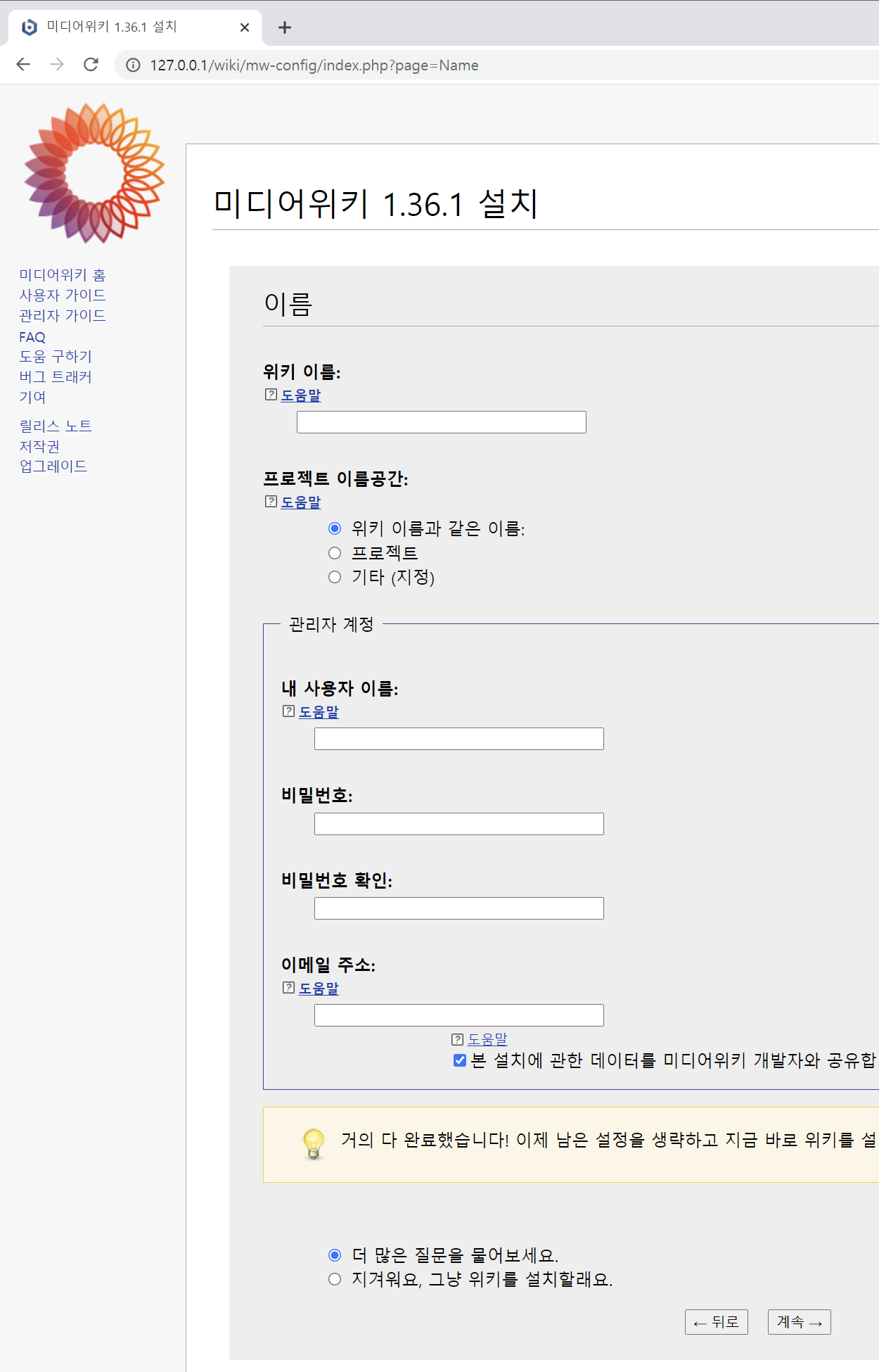The width and height of the screenshot is (879, 1372).
Task: Open the 기여 sidebar link
Action: [x=32, y=397]
